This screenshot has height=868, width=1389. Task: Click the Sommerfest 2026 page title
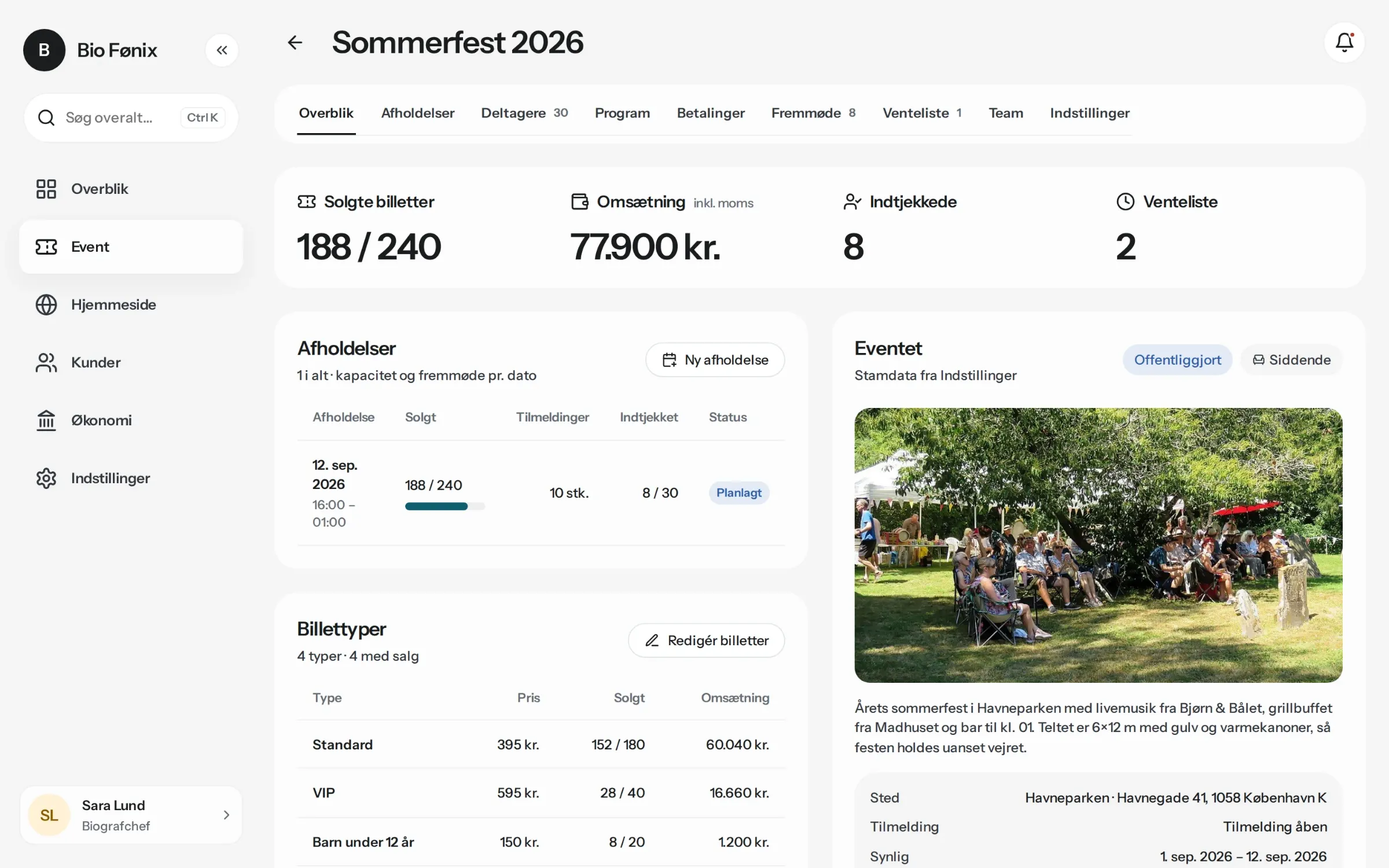[458, 42]
